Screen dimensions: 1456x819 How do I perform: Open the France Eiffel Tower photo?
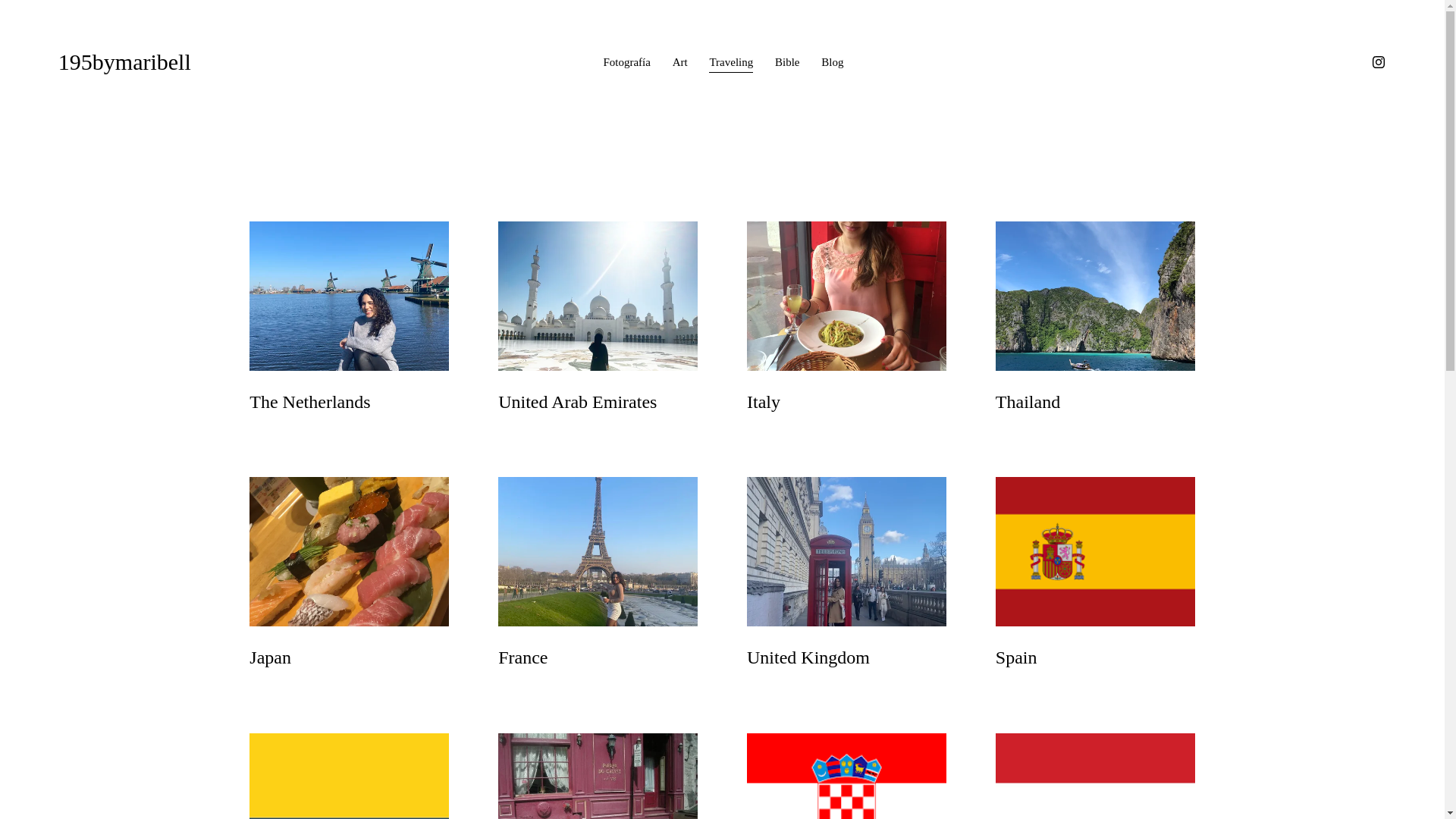tap(598, 551)
